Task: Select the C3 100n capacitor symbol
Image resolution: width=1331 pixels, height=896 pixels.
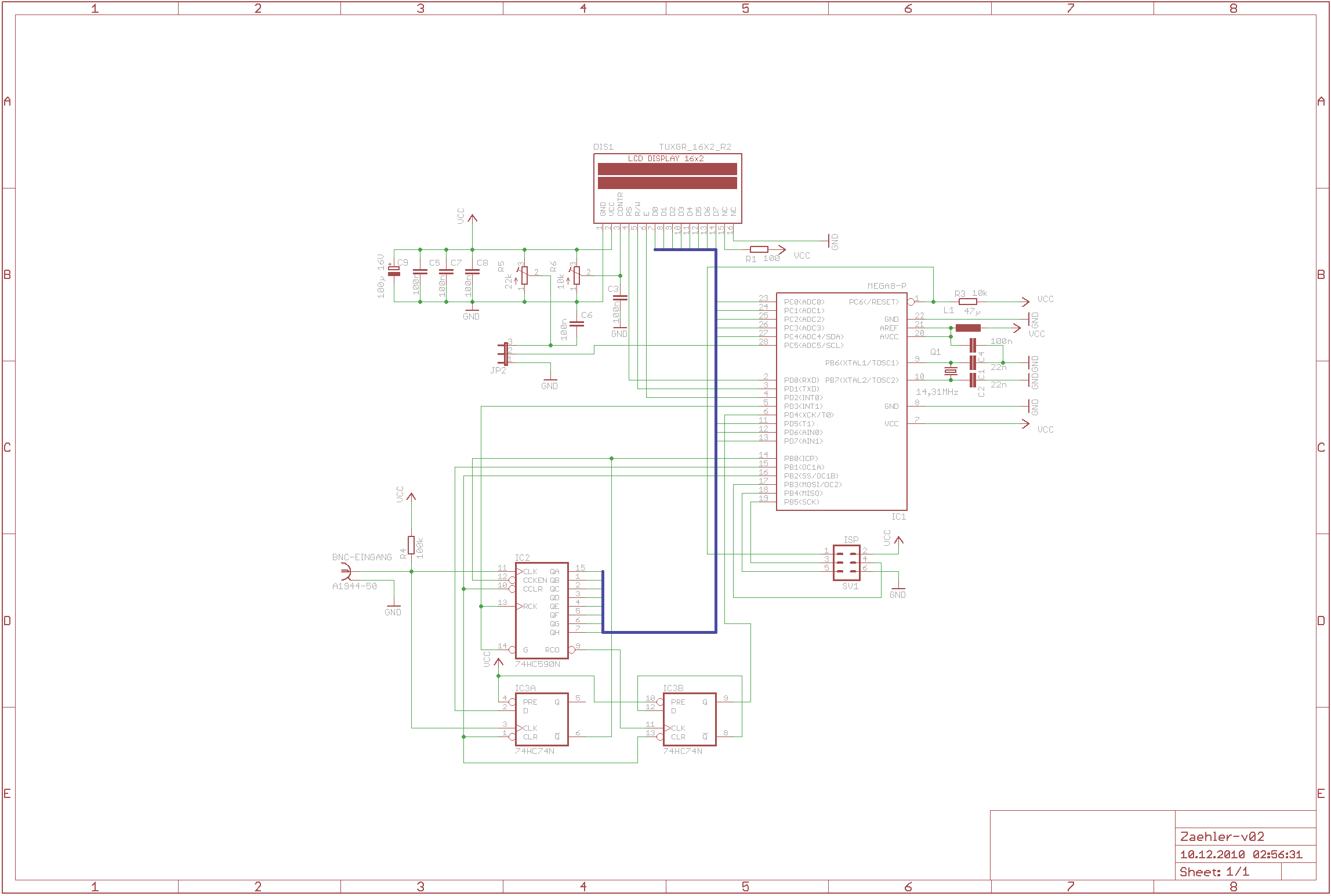Action: [620, 299]
